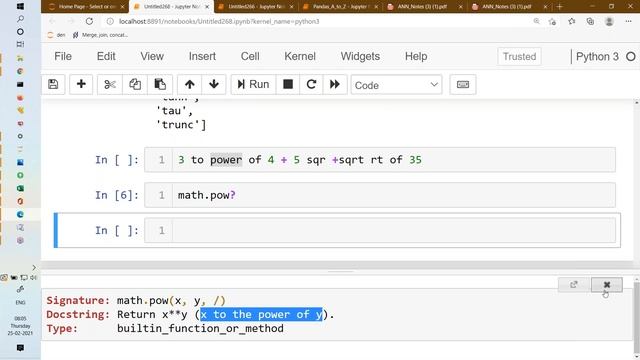
Task: Close the pager help panel
Action: [x=607, y=284]
